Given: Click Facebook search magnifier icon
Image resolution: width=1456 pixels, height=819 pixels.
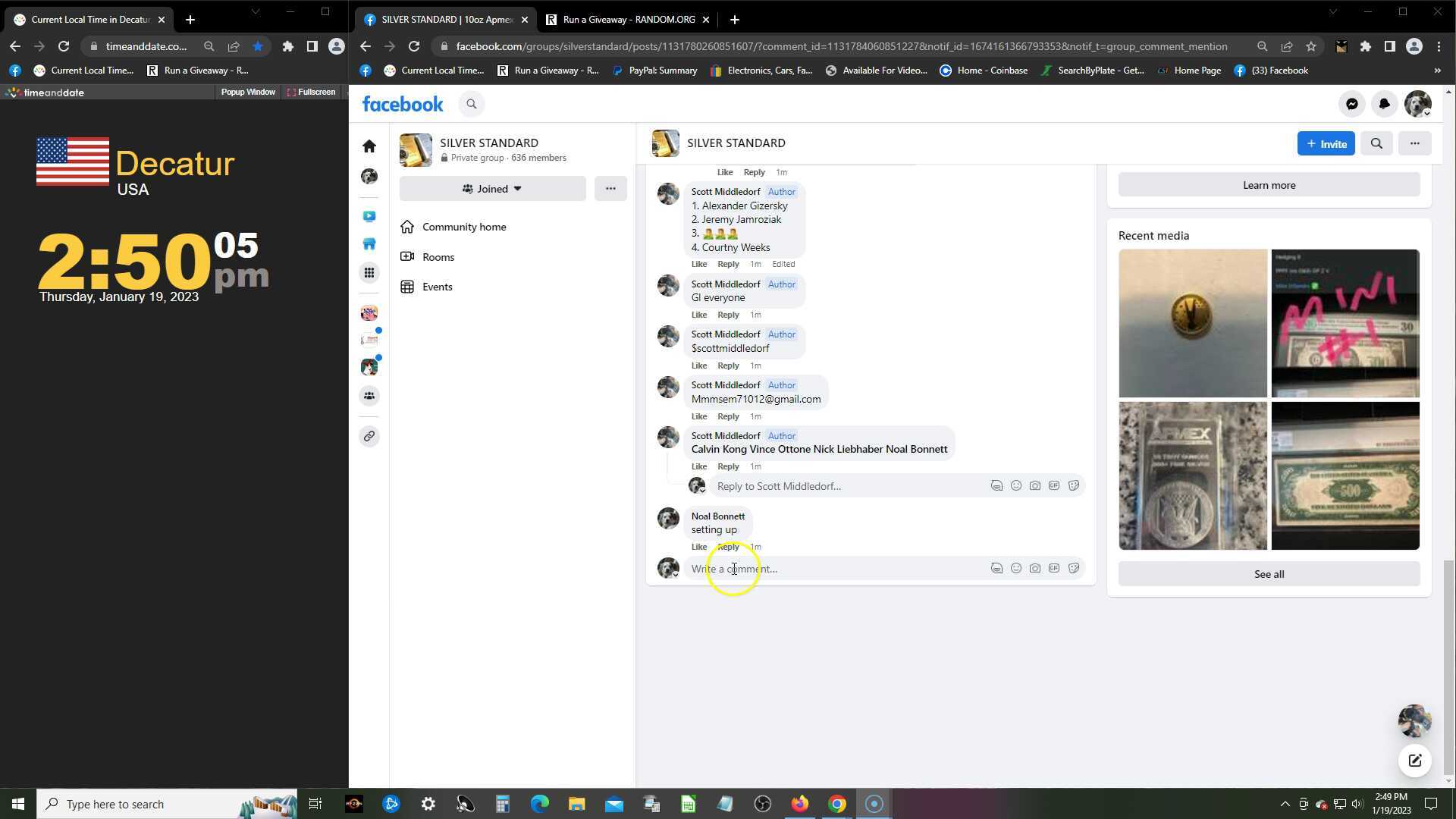Looking at the screenshot, I should coord(471,104).
